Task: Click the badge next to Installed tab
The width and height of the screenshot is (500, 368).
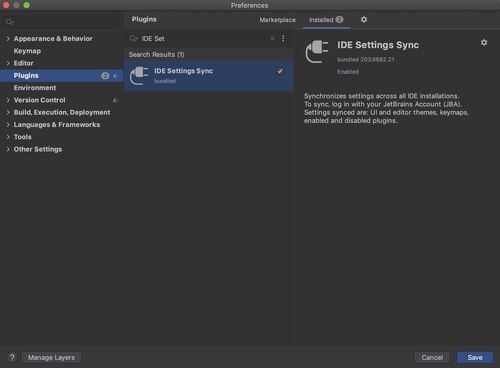Action: pos(339,20)
